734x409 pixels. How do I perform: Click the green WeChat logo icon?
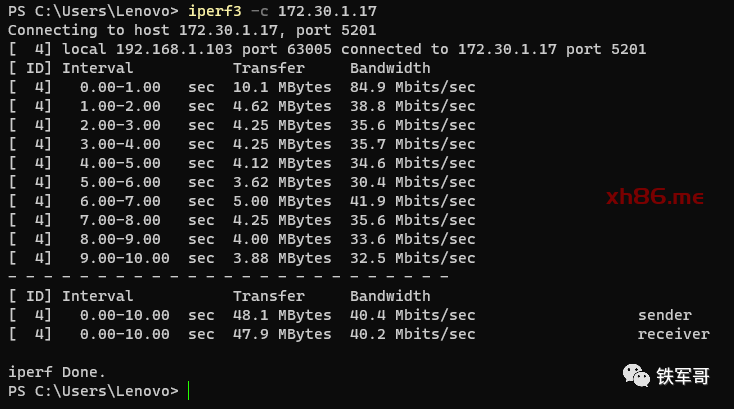(x=636, y=375)
